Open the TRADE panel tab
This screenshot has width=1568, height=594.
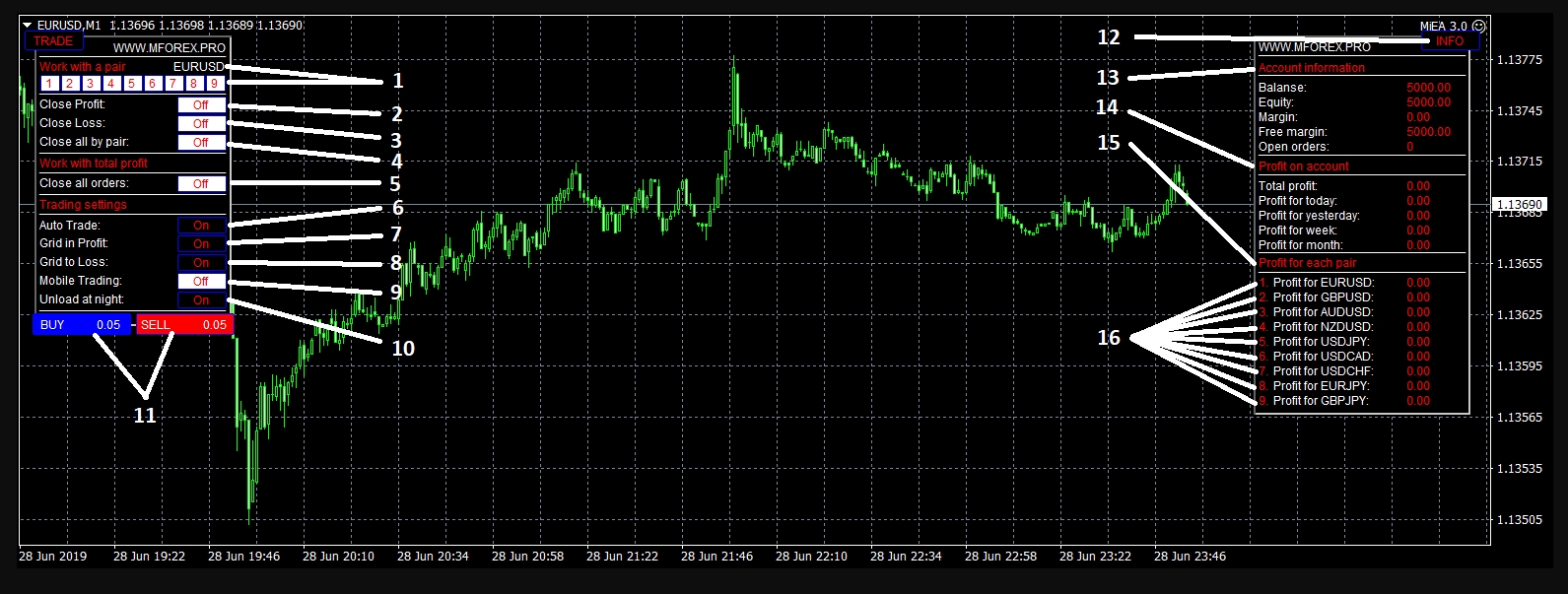click(53, 41)
